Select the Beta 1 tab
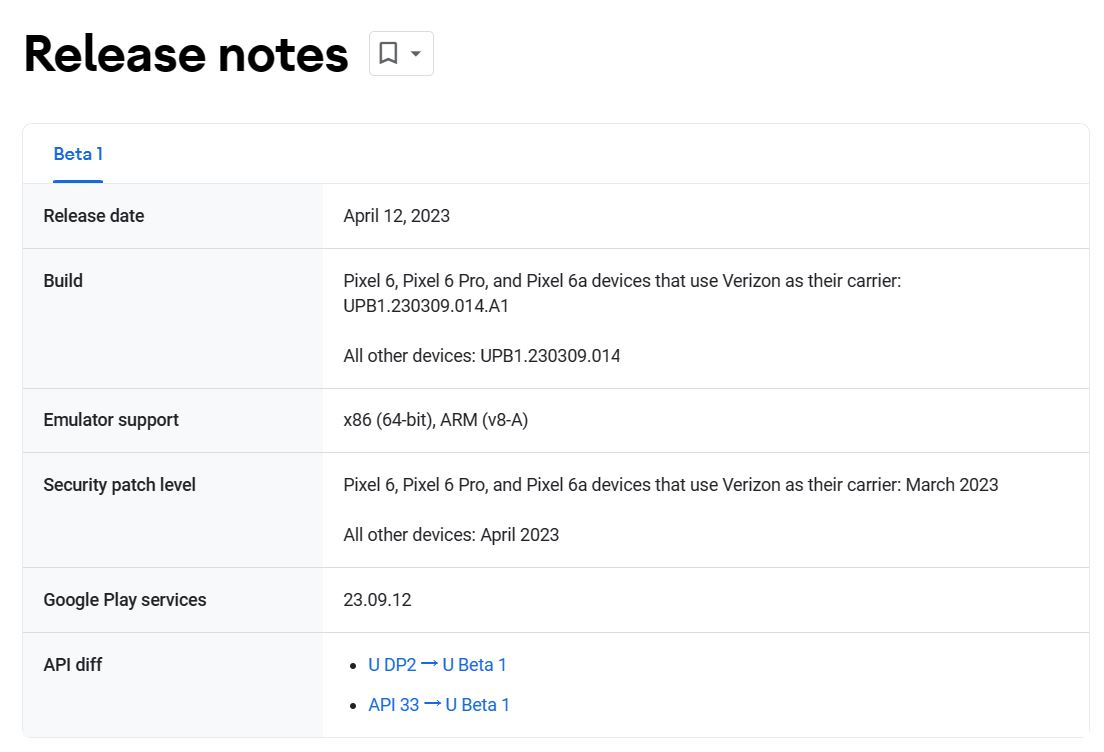The height and width of the screenshot is (752, 1104). click(78, 154)
